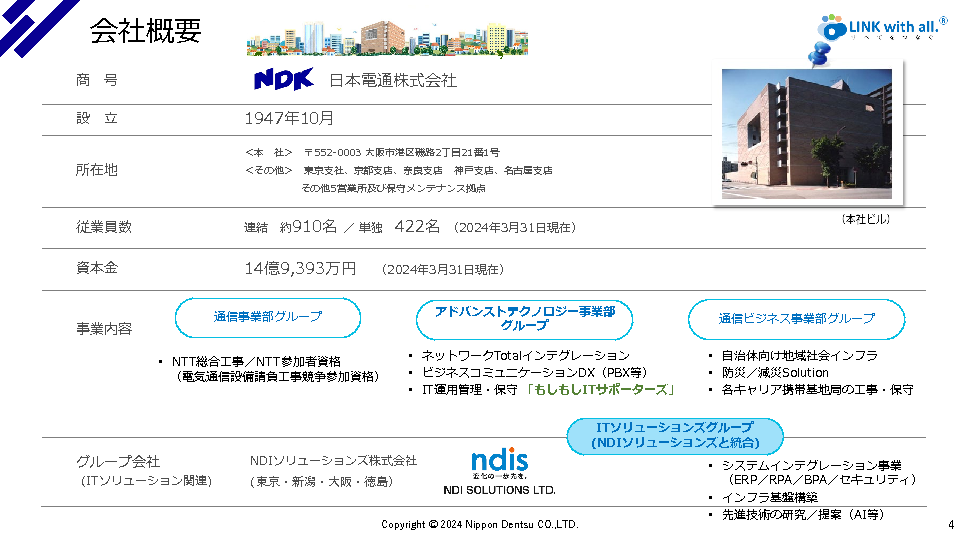
Task: Click the NDK company logo
Action: 283,79
